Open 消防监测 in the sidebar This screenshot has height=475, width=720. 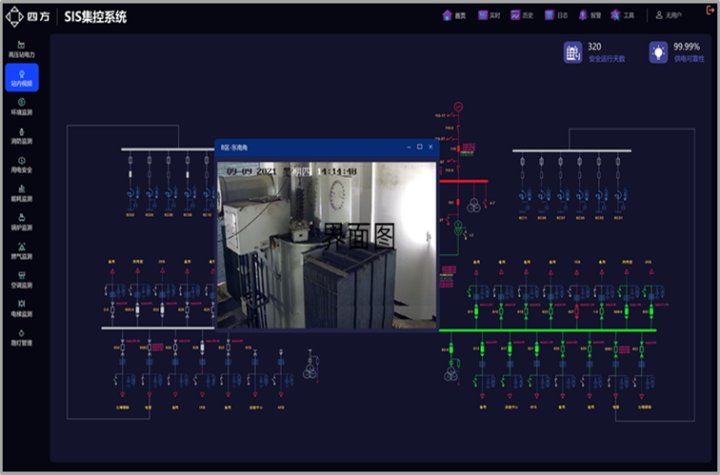click(x=21, y=136)
